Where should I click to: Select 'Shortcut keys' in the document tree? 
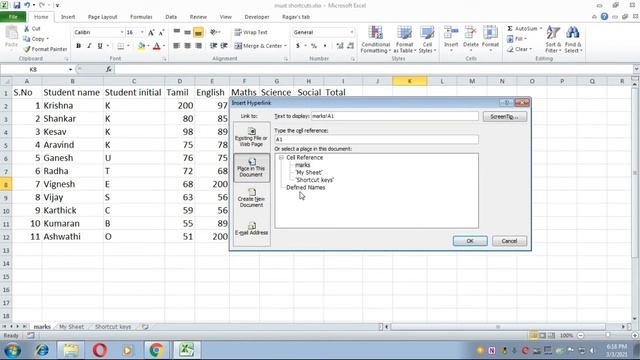pyautogui.click(x=314, y=180)
